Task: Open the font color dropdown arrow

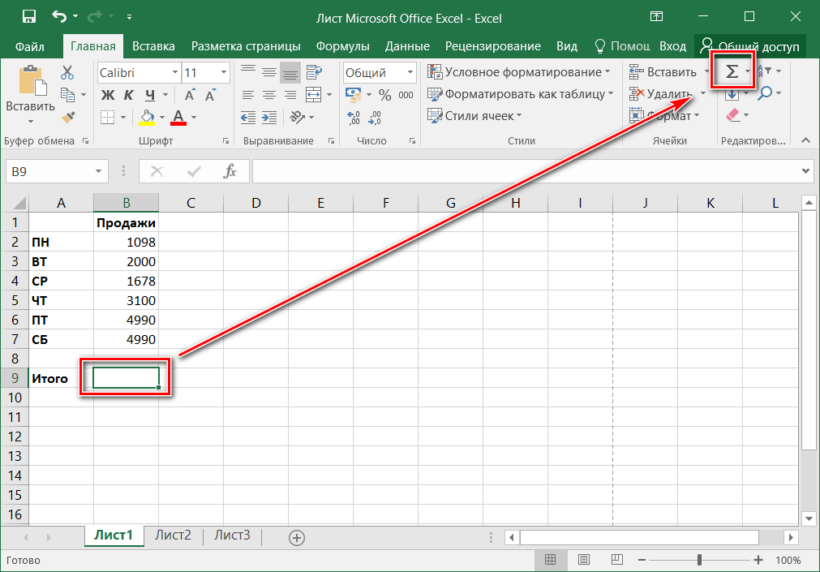Action: click(x=194, y=117)
